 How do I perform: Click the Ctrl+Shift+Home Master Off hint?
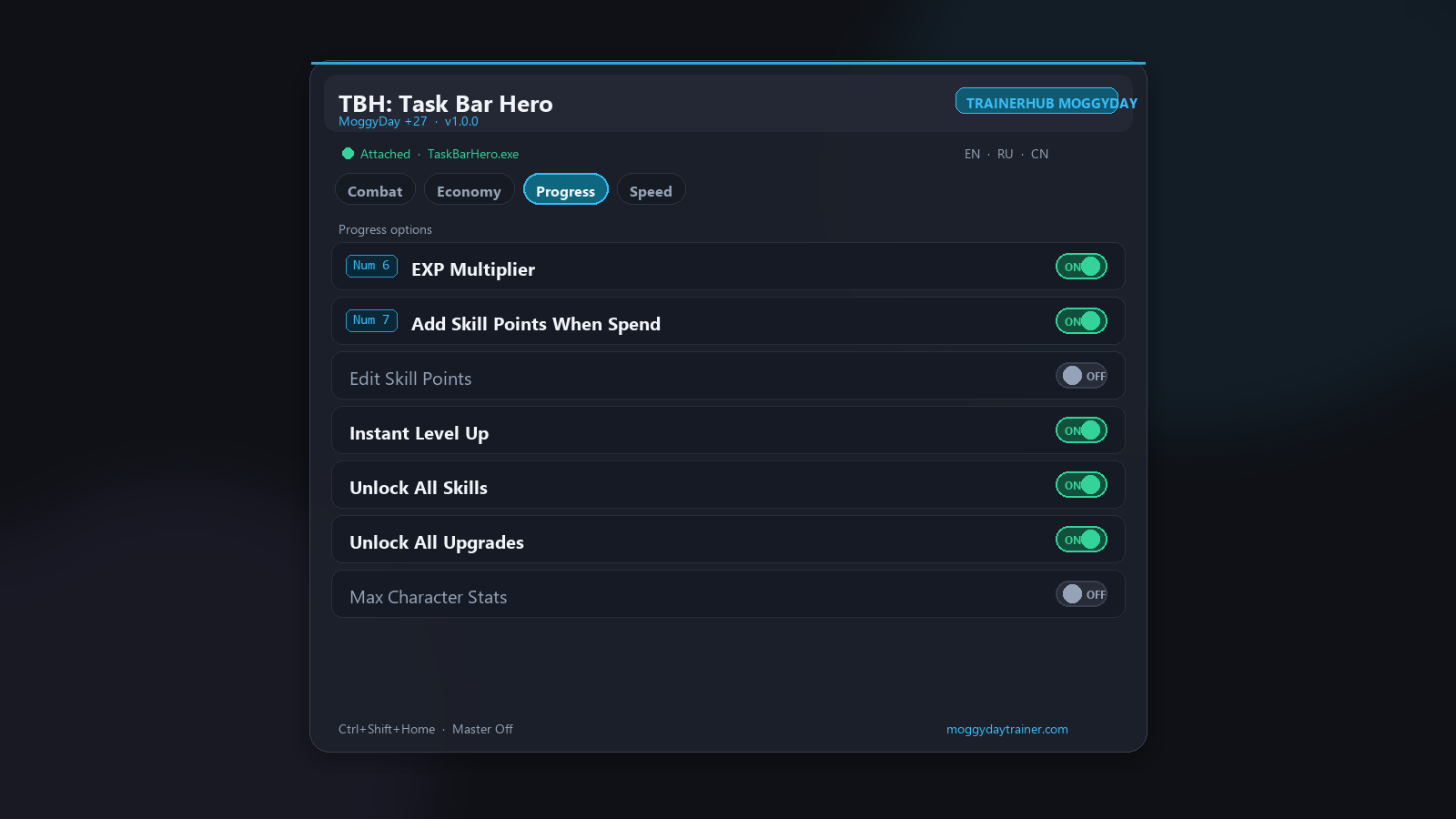point(426,729)
